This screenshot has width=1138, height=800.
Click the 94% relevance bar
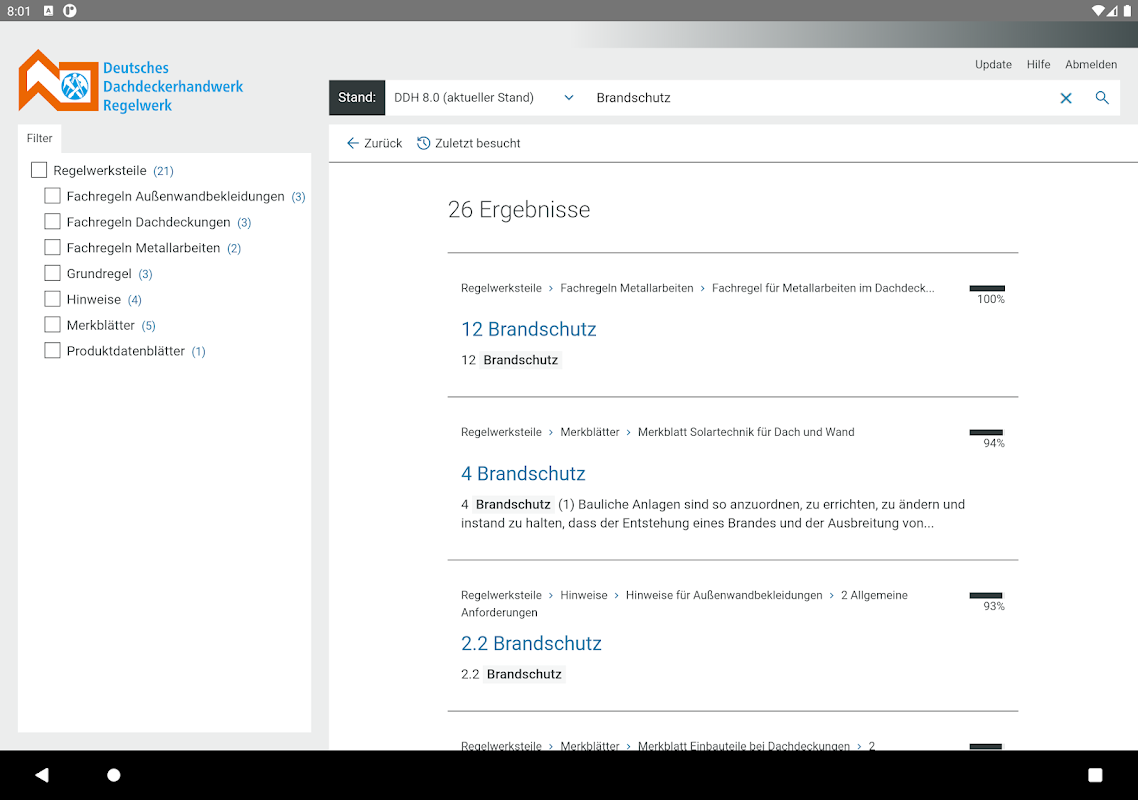point(986,433)
